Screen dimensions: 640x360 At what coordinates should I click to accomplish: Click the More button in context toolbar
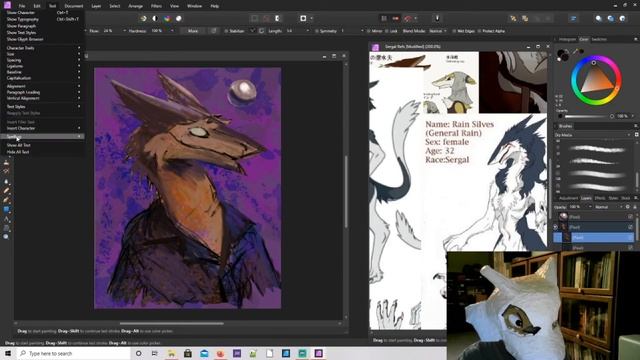coord(193,31)
